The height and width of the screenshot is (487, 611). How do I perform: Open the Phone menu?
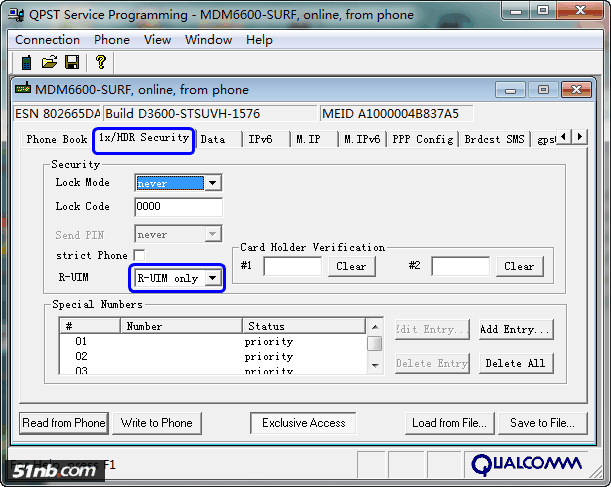pos(111,40)
